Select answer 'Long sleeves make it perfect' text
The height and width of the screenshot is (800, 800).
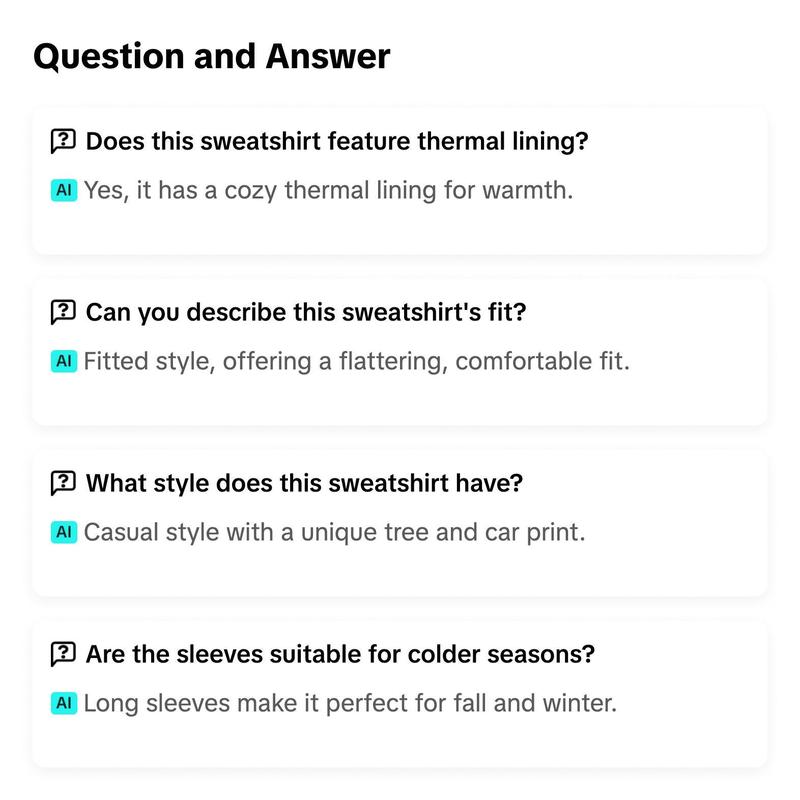click(x=350, y=703)
